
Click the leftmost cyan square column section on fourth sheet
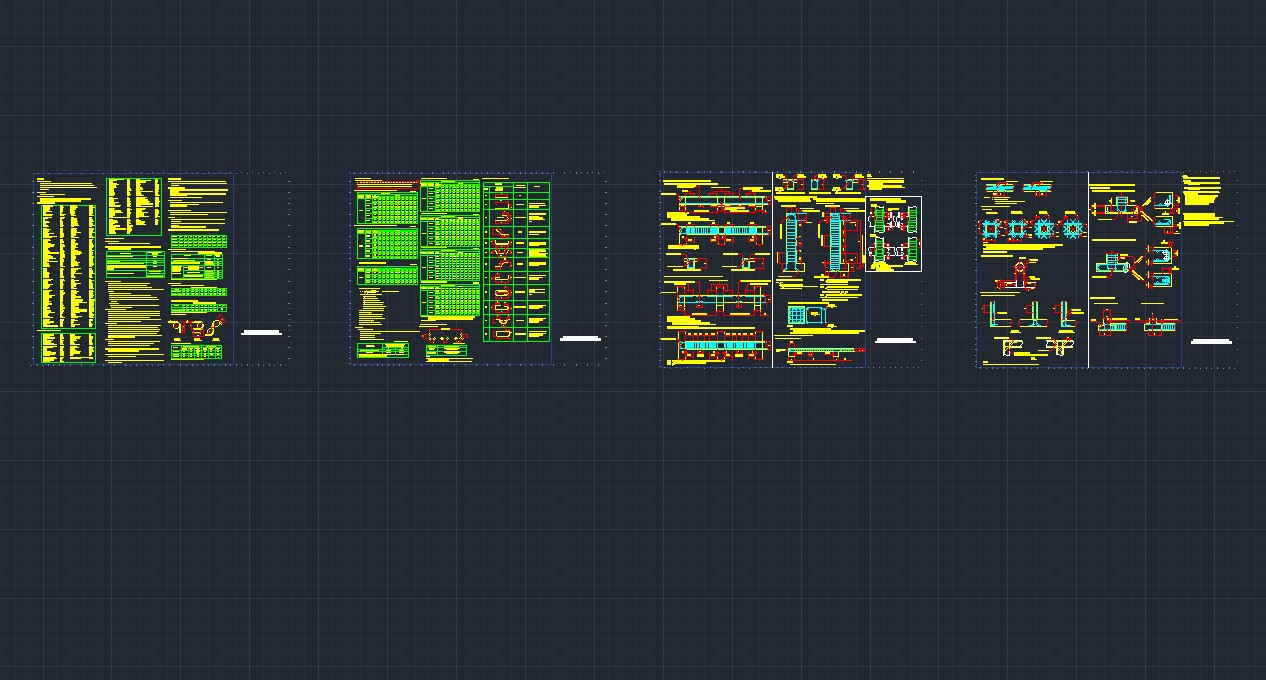click(991, 229)
